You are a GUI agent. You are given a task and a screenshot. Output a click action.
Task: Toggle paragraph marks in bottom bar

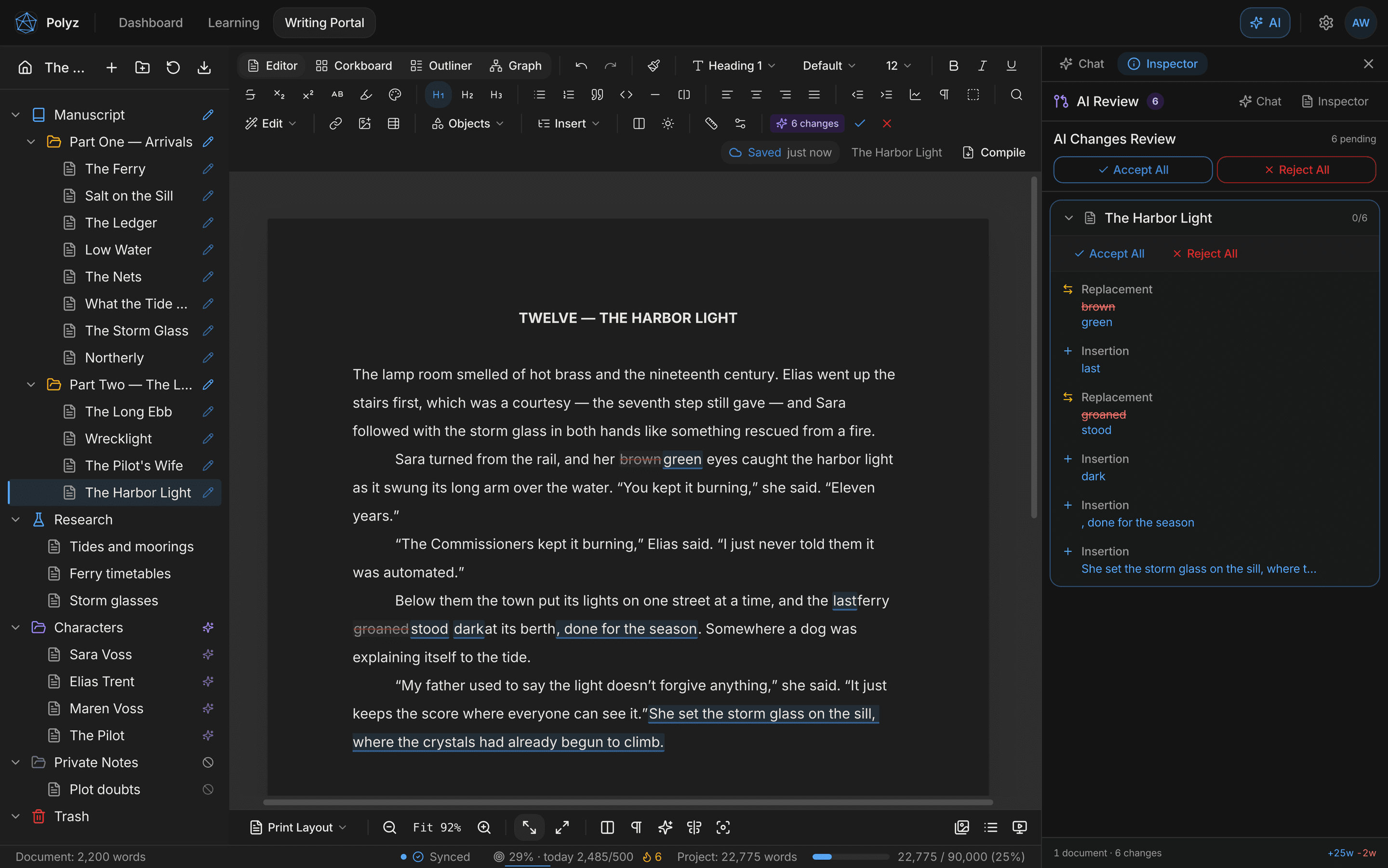(636, 827)
